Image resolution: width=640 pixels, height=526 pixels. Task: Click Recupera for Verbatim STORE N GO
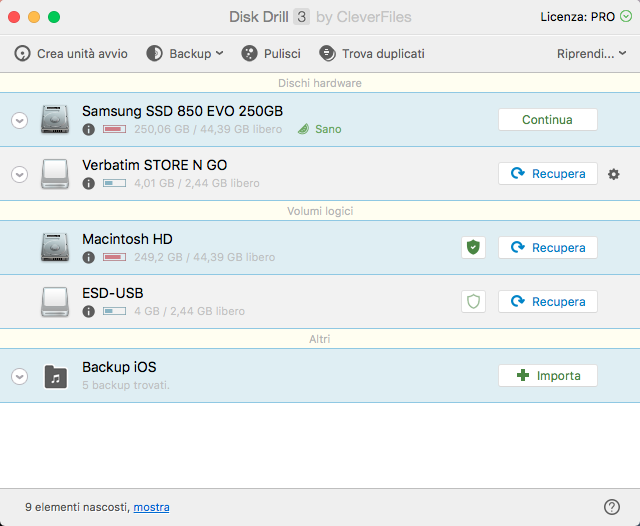(547, 174)
